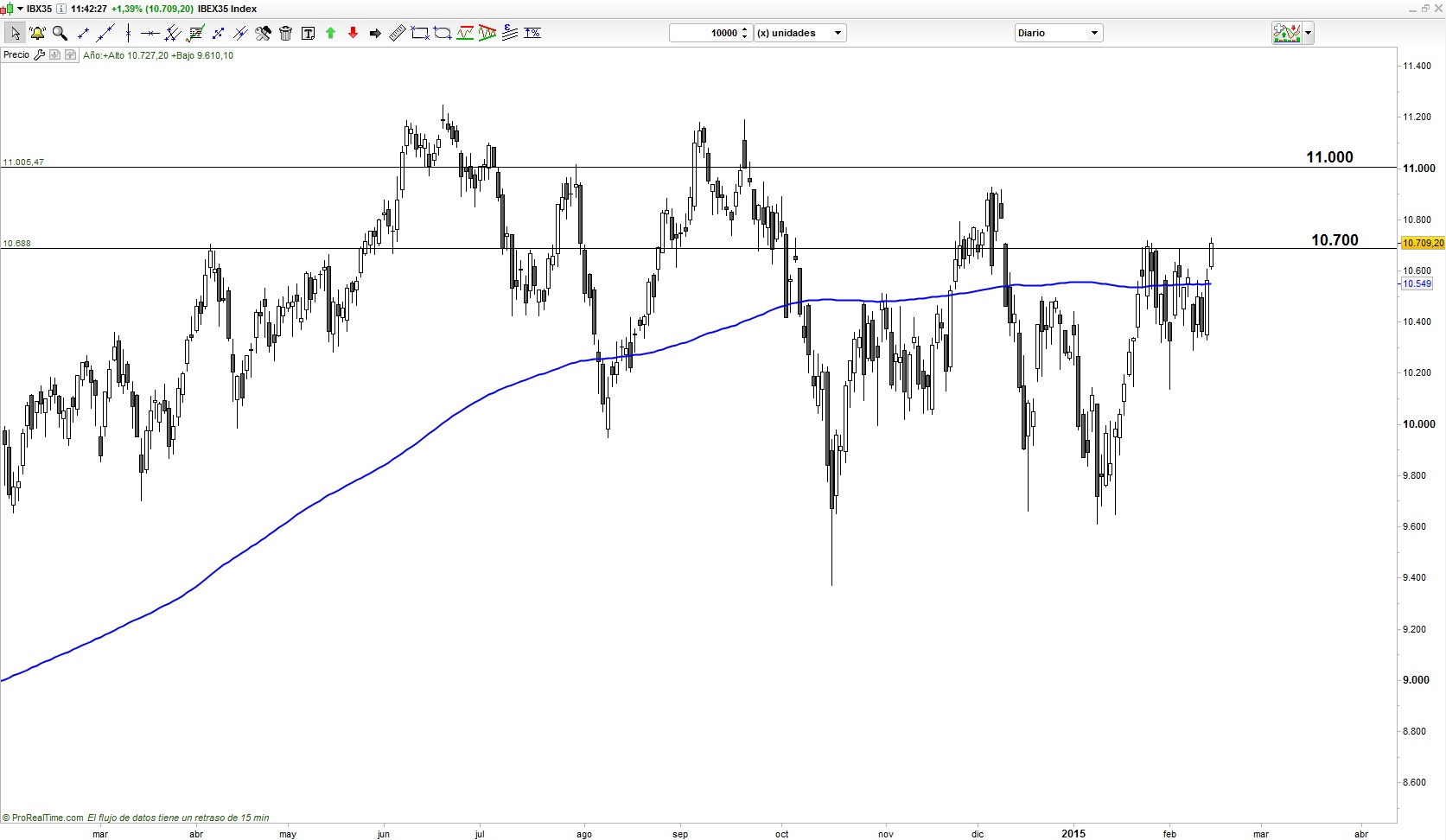Select the arrow cursor tool
Image resolution: width=1446 pixels, height=840 pixels.
(x=15, y=33)
